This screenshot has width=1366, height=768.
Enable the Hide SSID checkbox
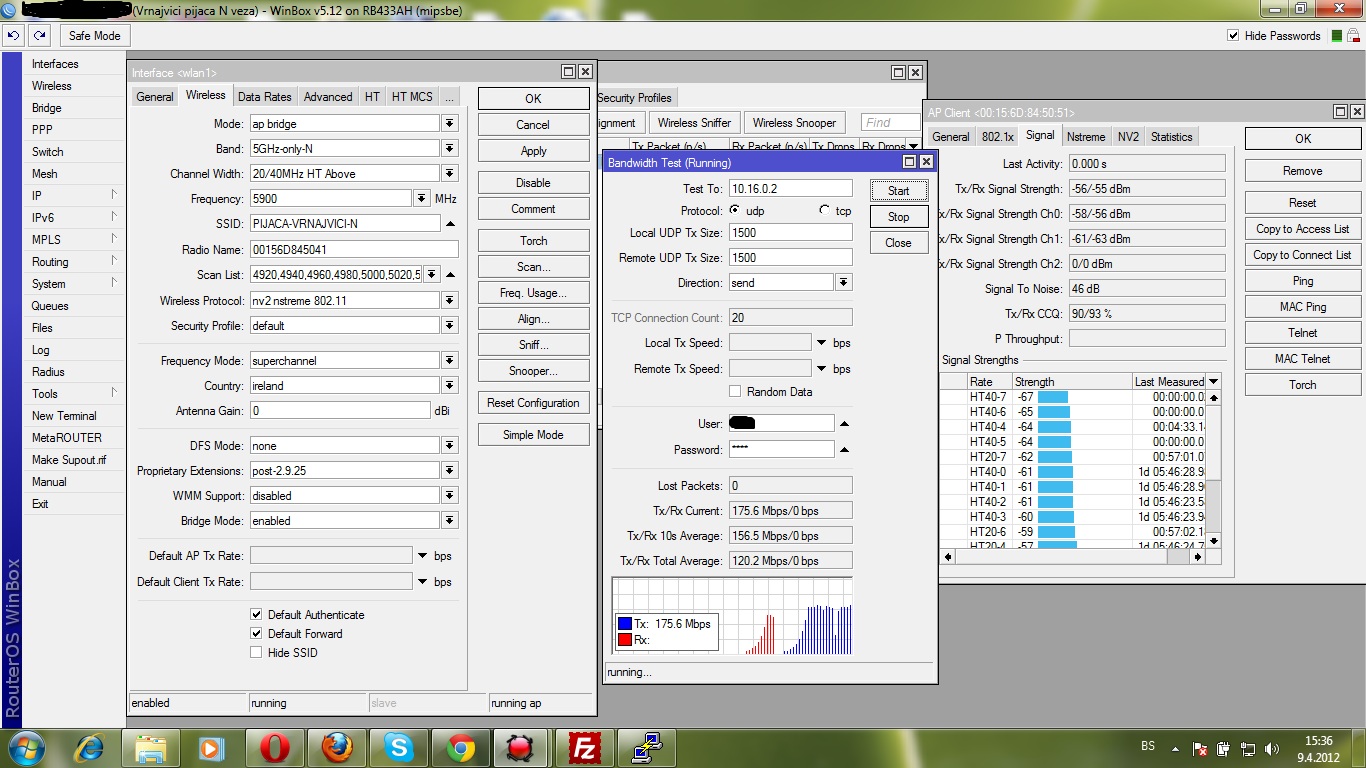(257, 653)
